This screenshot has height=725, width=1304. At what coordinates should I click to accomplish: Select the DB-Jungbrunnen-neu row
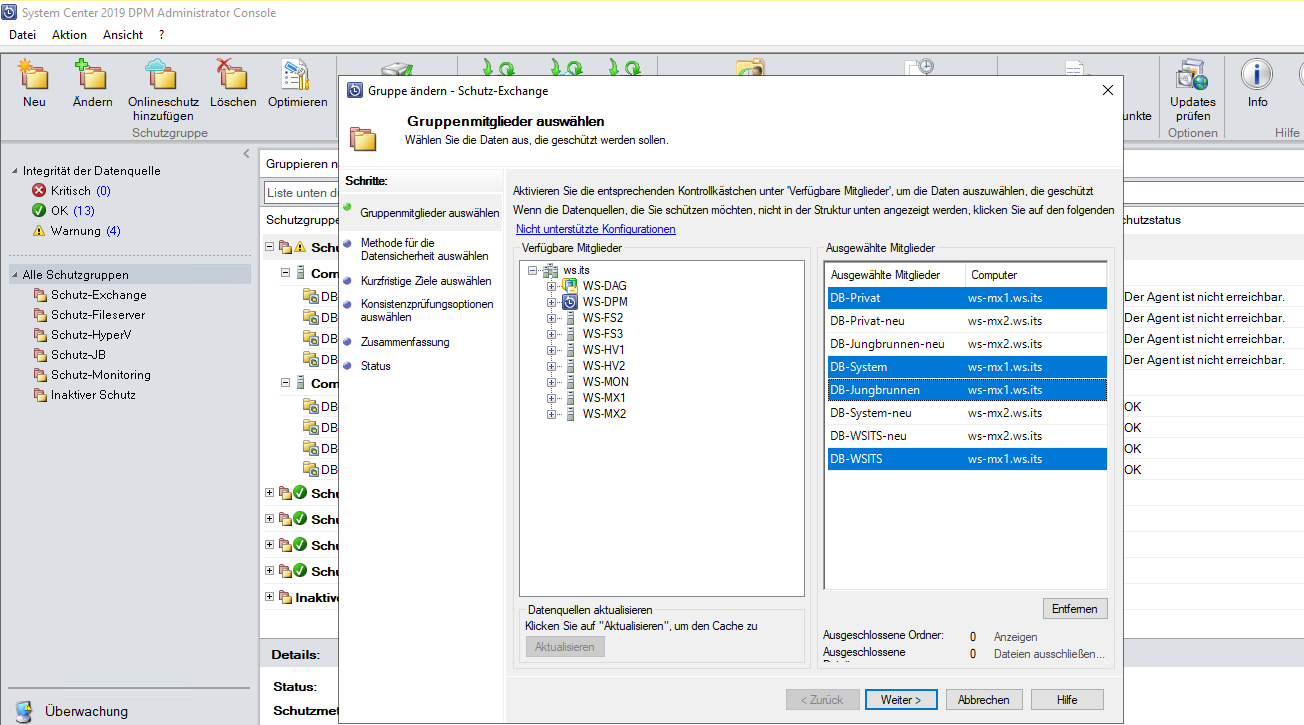966,344
